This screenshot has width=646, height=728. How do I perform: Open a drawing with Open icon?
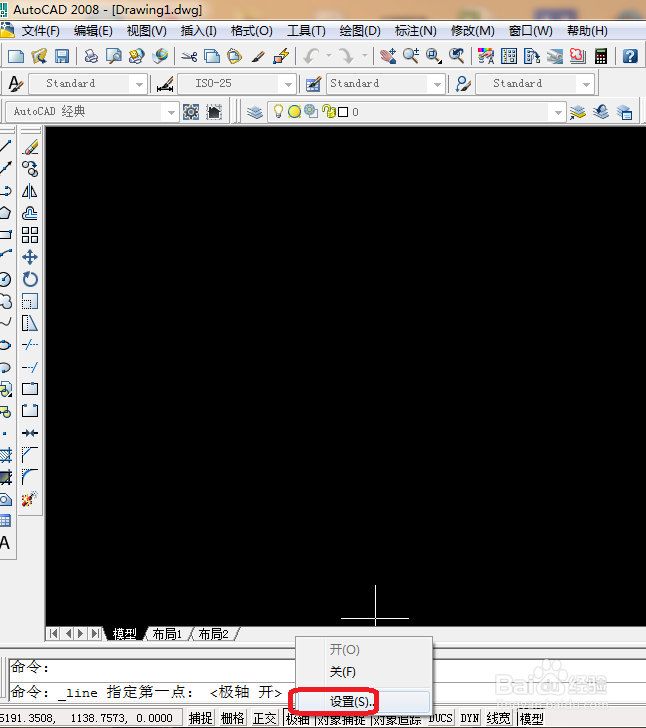[39, 57]
